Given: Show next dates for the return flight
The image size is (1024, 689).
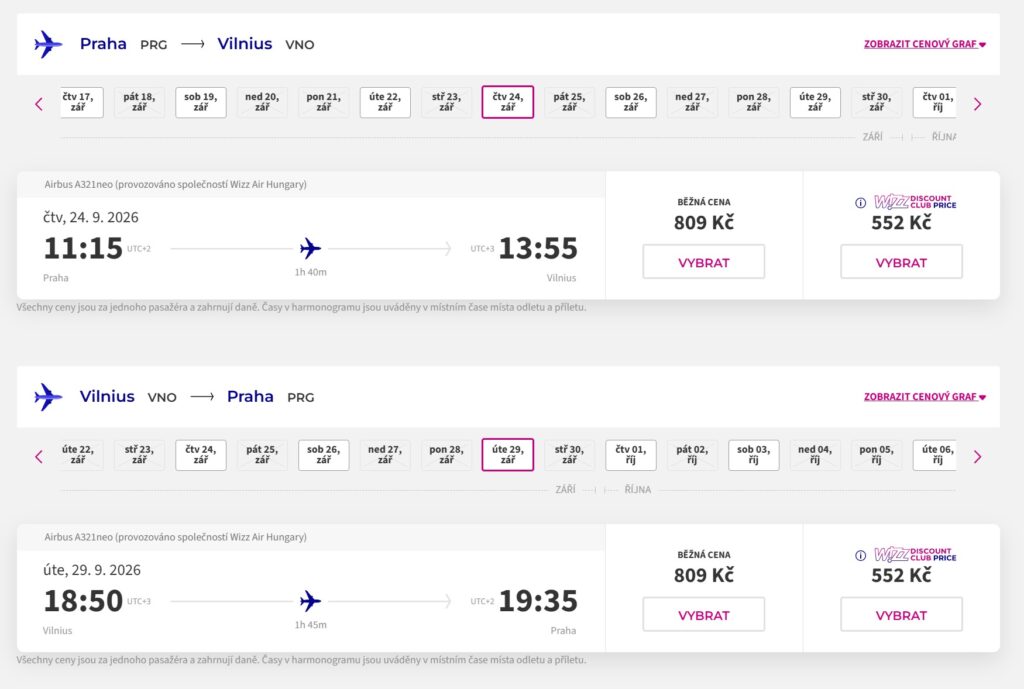Looking at the screenshot, I should coord(977,456).
